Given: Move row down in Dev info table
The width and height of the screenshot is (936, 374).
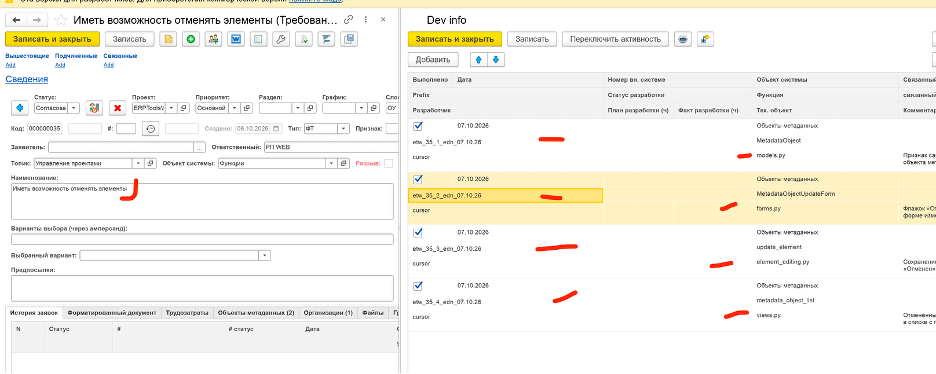Looking at the screenshot, I should tap(497, 59).
